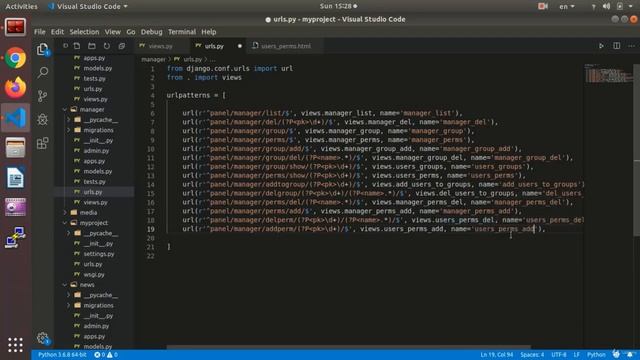Click the manager breadcrumb segment
Image resolution: width=640 pixels, height=360 pixels.
click(x=153, y=60)
